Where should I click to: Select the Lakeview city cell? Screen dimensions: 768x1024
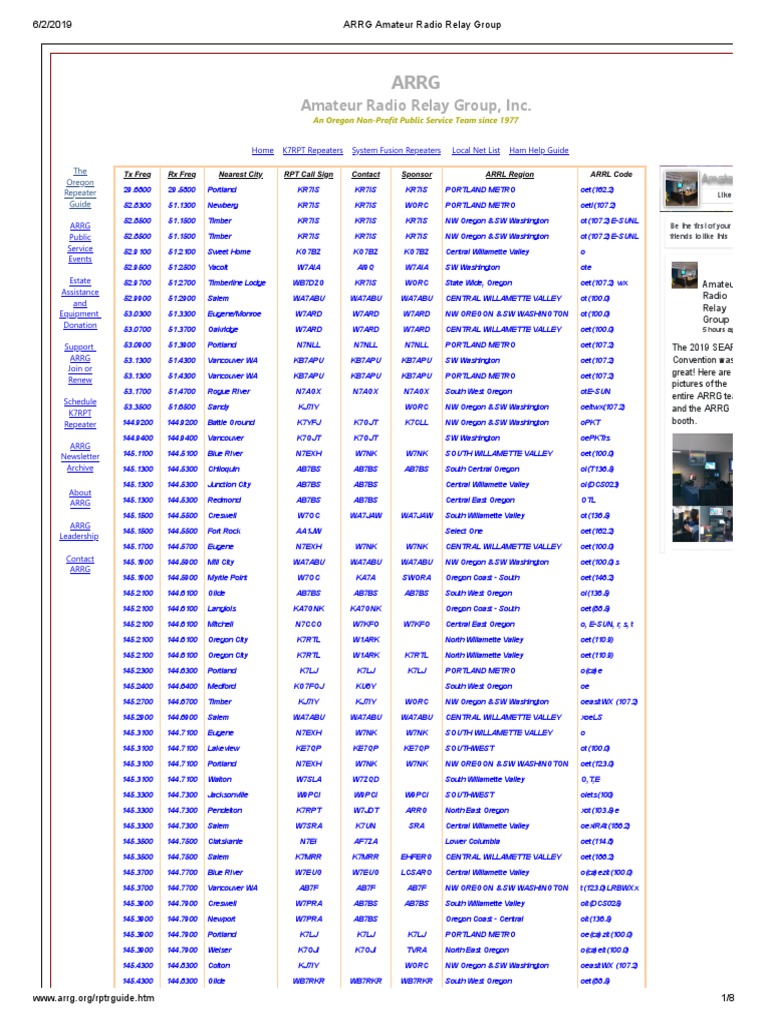pyautogui.click(x=223, y=748)
